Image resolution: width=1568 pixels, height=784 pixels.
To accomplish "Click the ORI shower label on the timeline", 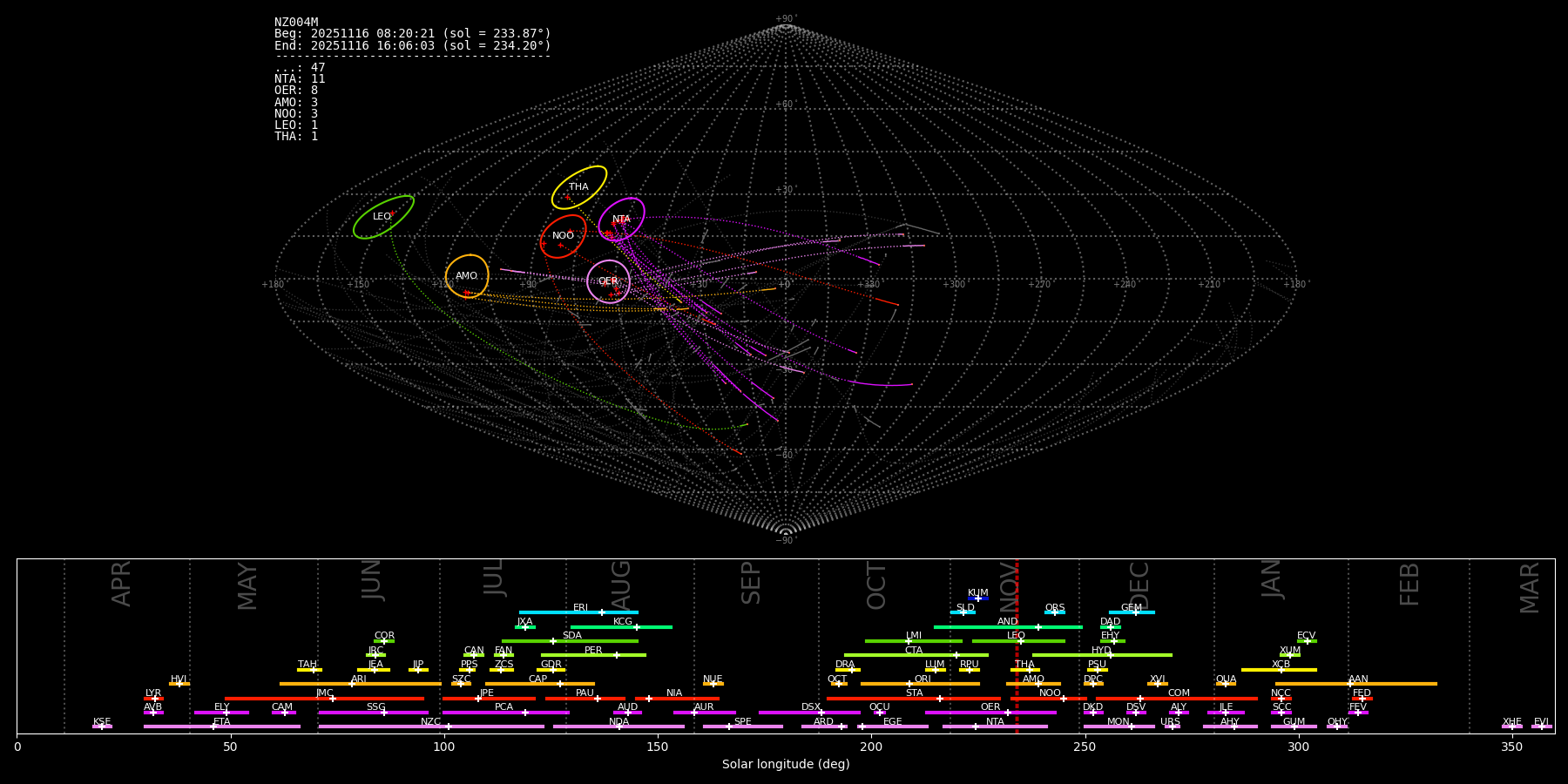I will click(923, 679).
